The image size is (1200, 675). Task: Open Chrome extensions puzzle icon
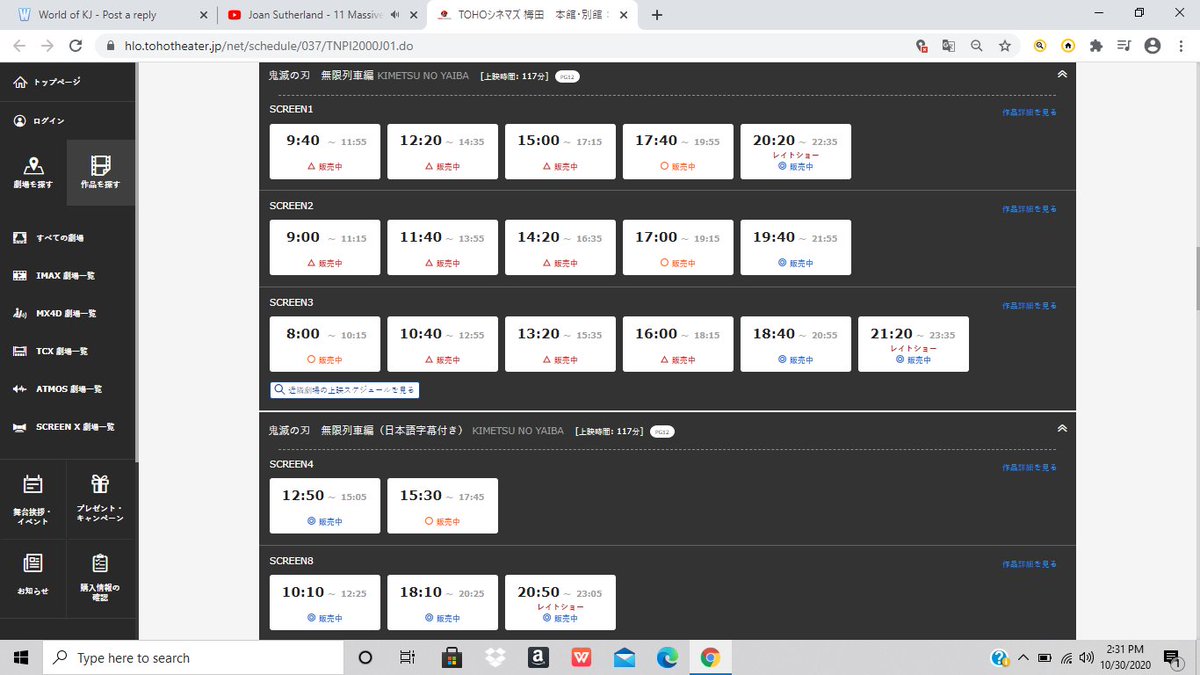(1096, 46)
